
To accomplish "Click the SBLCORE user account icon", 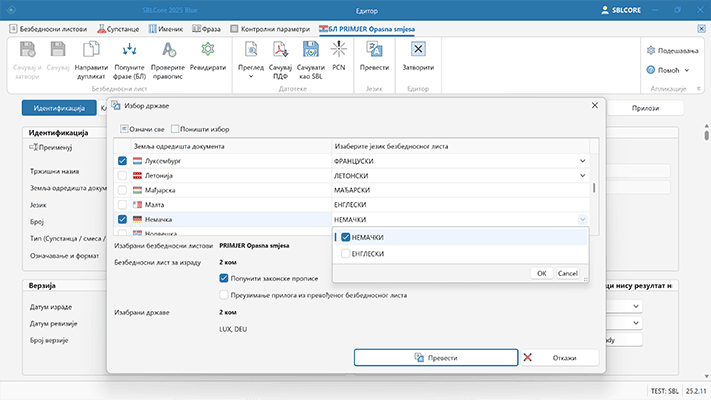I will click(x=605, y=10).
